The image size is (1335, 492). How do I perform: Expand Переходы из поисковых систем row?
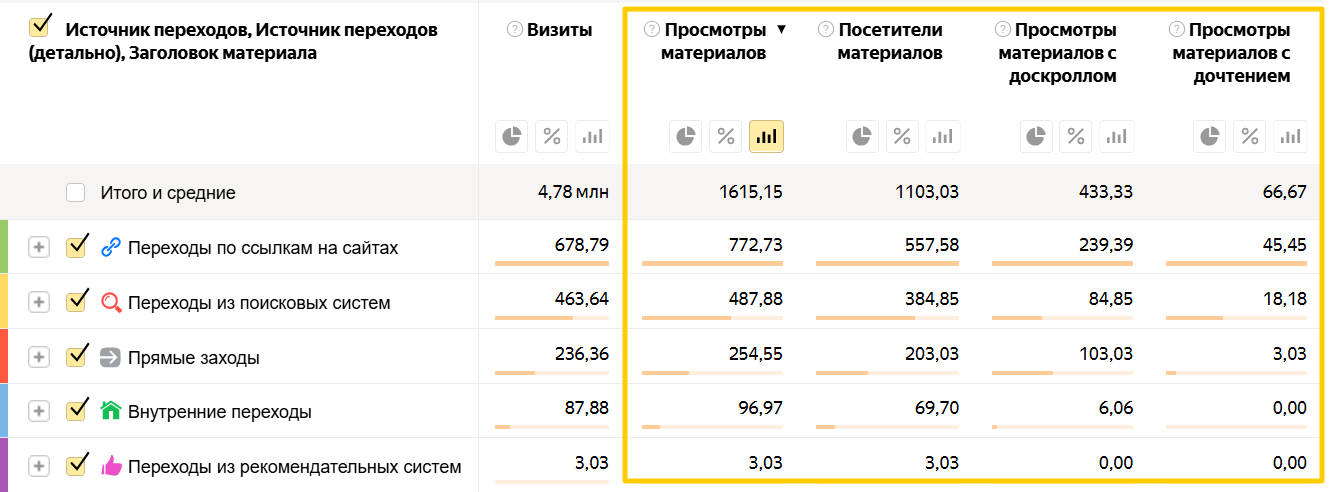[x=38, y=302]
